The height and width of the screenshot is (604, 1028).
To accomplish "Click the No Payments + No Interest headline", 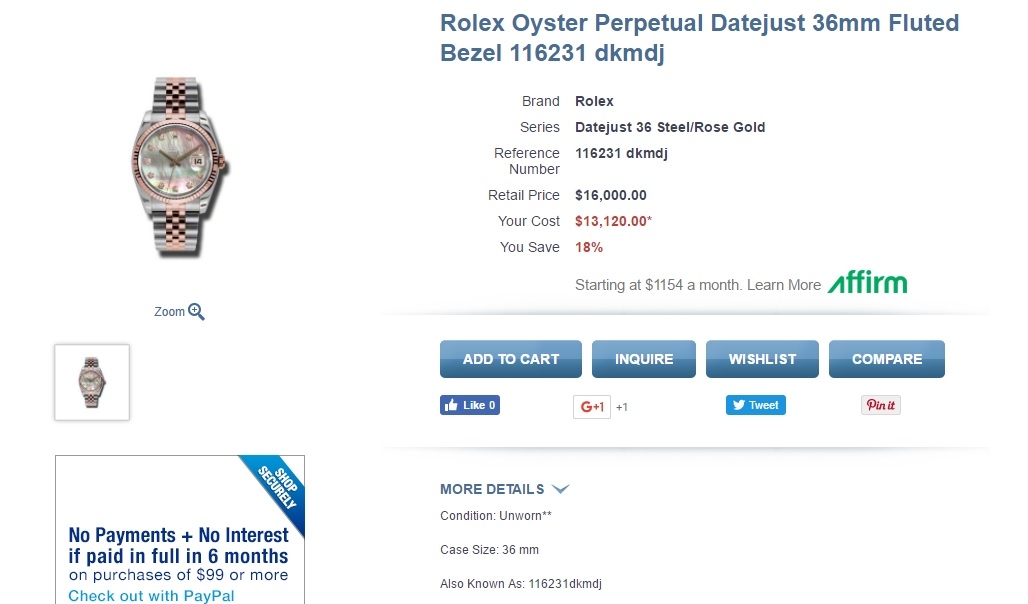I will 178,545.
